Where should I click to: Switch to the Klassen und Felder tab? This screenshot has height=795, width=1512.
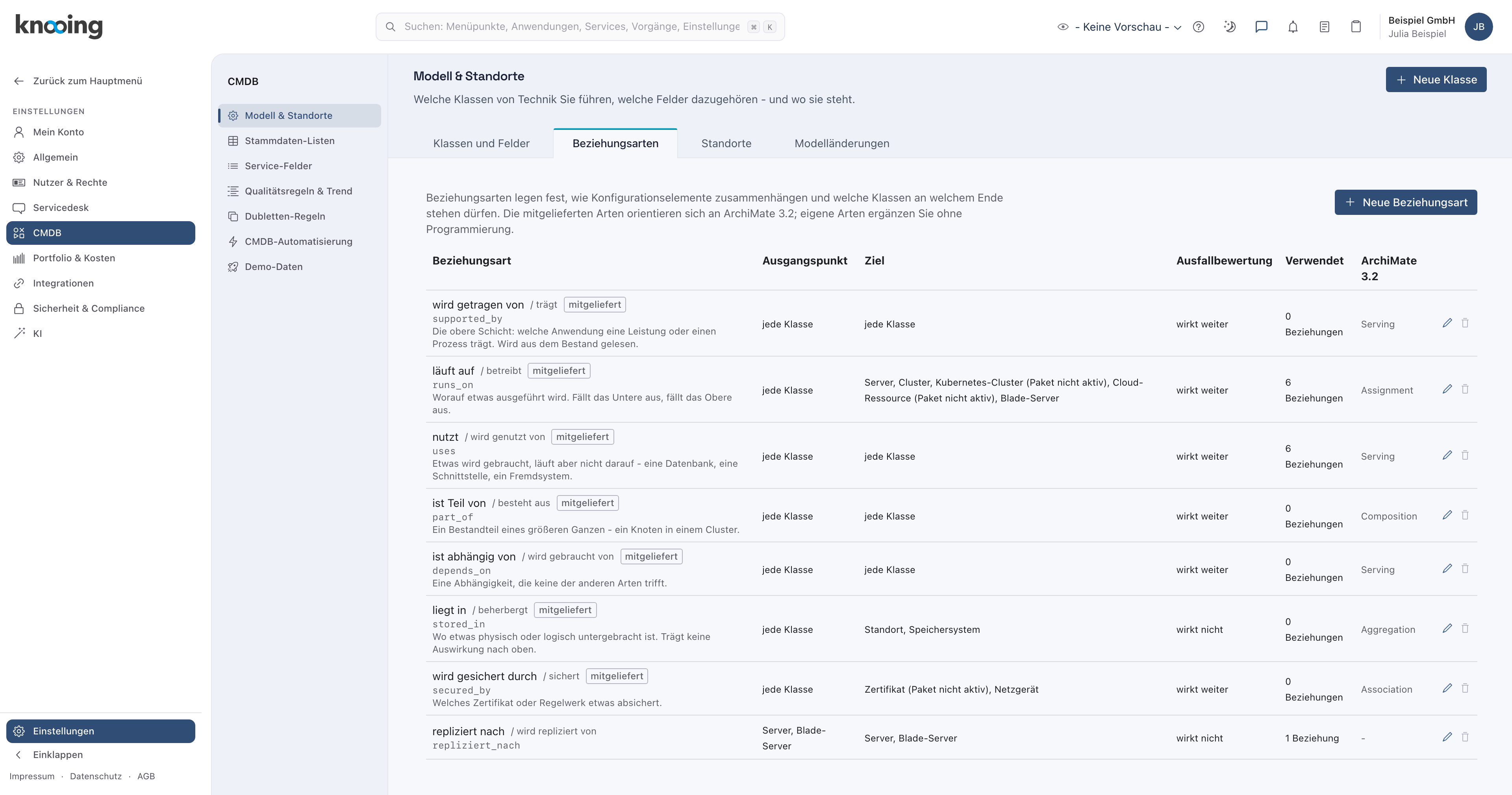click(x=481, y=144)
